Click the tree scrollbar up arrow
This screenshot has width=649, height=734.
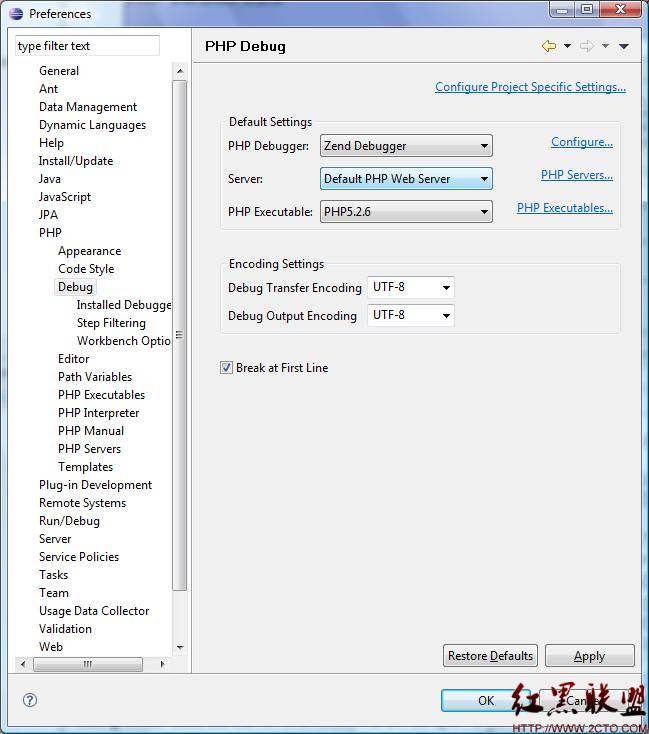[x=180, y=71]
